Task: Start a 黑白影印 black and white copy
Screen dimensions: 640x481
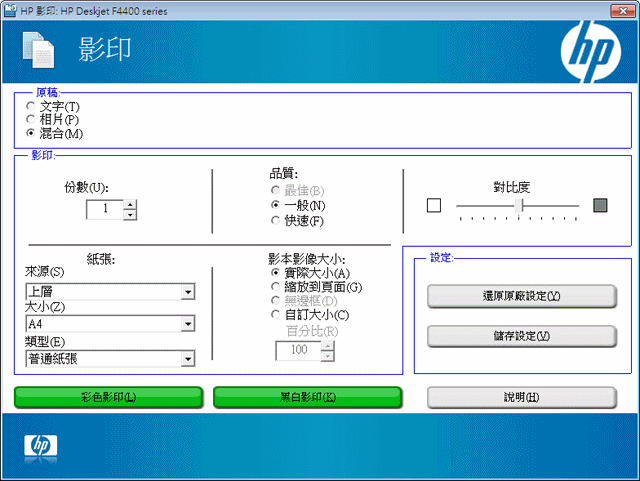Action: pos(308,397)
